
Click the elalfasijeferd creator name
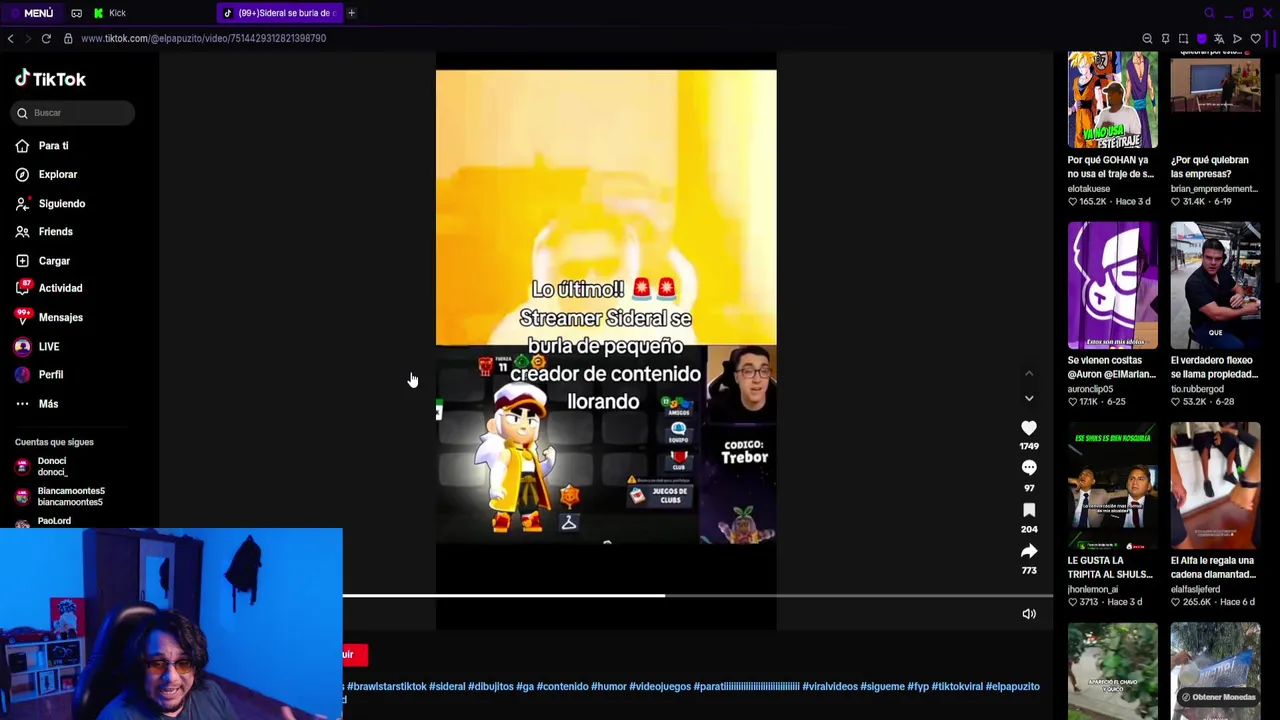coord(1196,590)
